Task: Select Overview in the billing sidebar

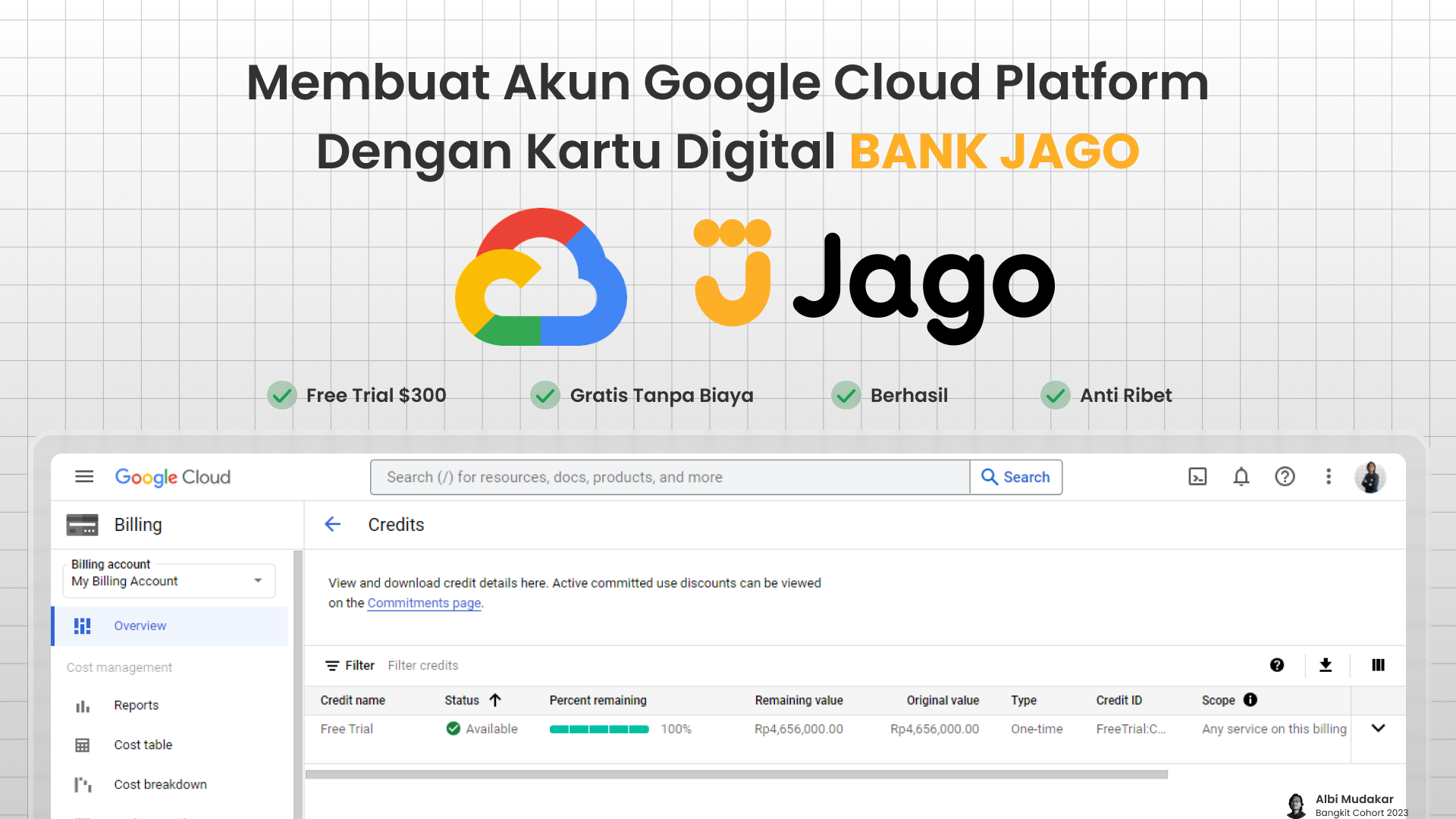Action: 170,626
